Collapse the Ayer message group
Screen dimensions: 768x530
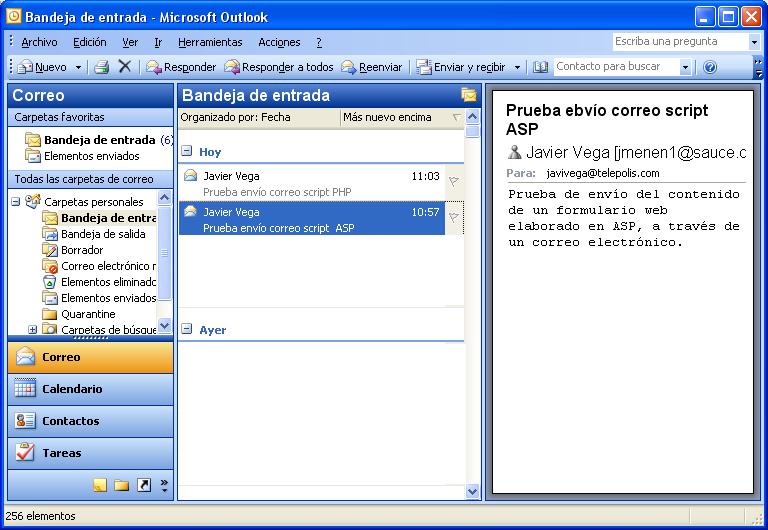coord(187,330)
